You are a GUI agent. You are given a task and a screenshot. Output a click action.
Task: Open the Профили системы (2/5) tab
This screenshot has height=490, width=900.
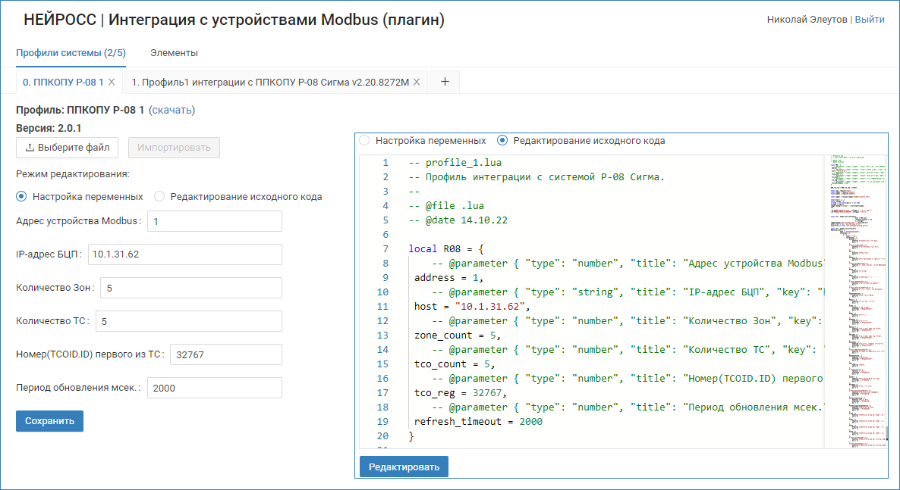71,53
